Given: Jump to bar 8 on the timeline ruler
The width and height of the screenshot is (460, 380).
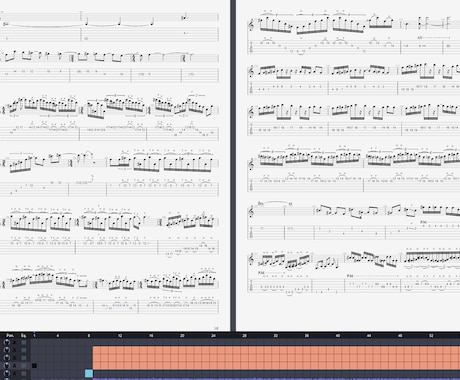Looking at the screenshot, I should click(89, 336).
